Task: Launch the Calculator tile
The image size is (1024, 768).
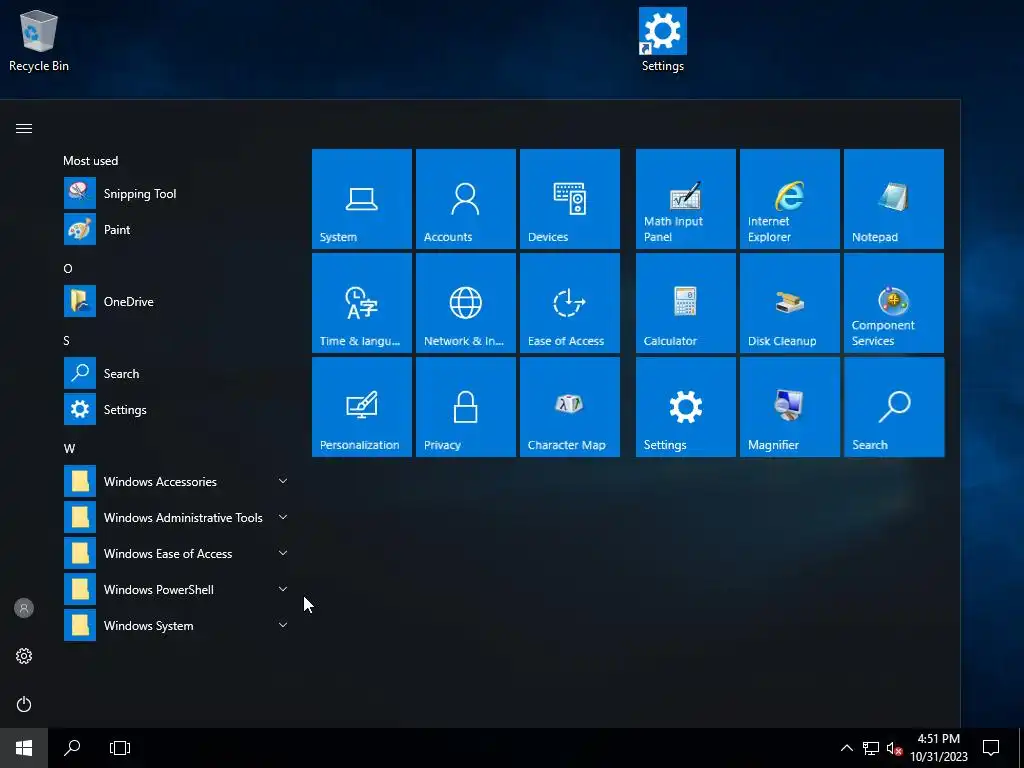Action: (x=686, y=302)
